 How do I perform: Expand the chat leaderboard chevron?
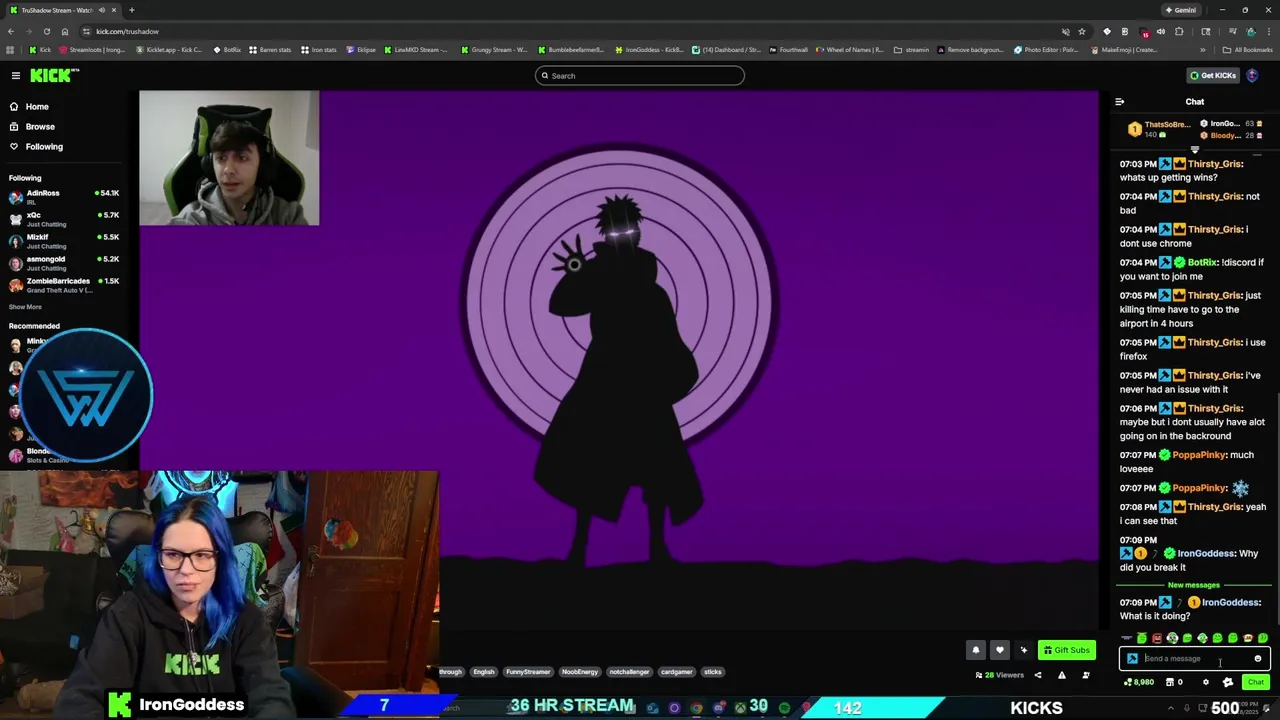(x=1194, y=150)
